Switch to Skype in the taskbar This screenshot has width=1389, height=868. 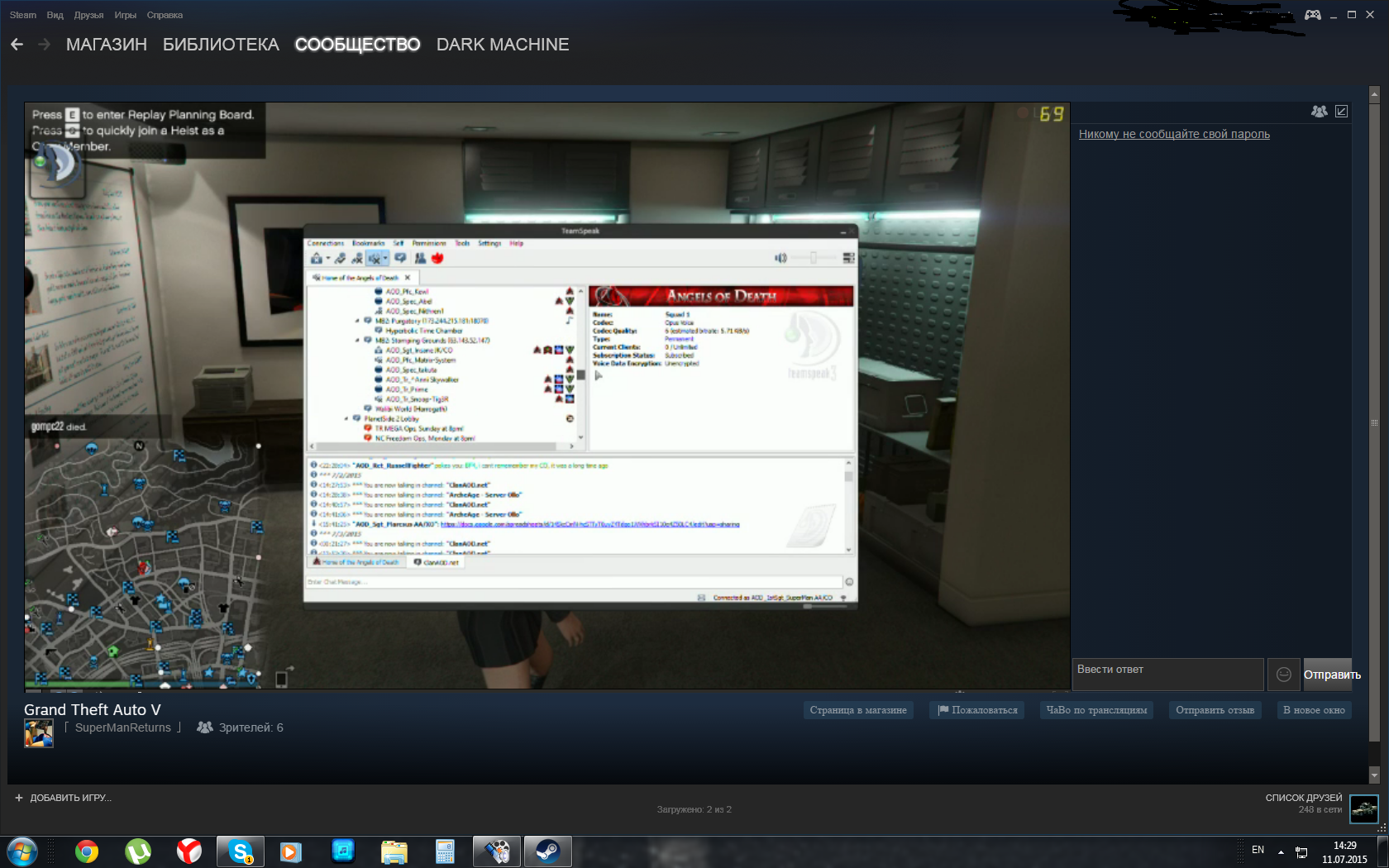(x=241, y=851)
